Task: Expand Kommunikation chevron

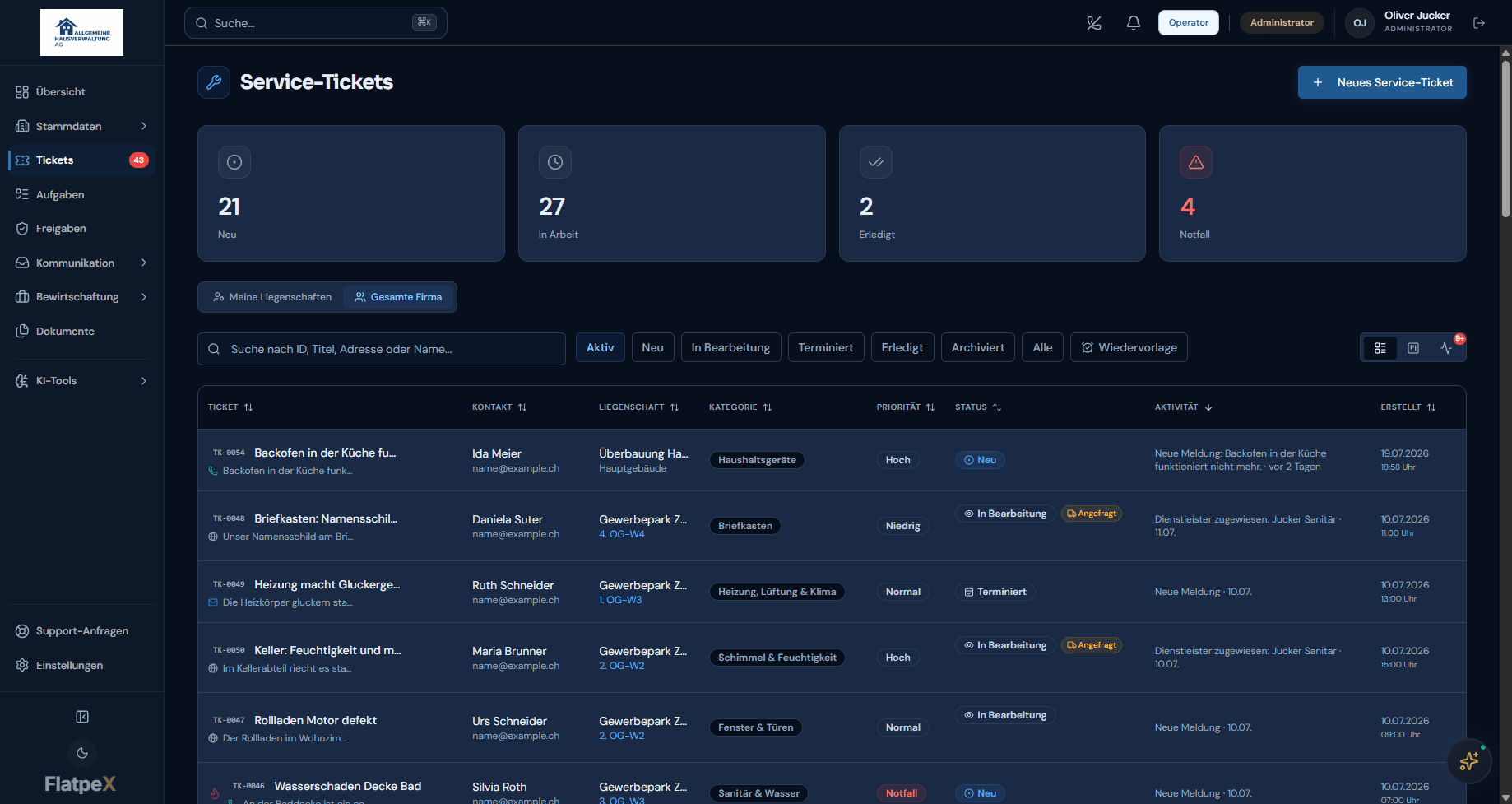Action: coord(144,263)
